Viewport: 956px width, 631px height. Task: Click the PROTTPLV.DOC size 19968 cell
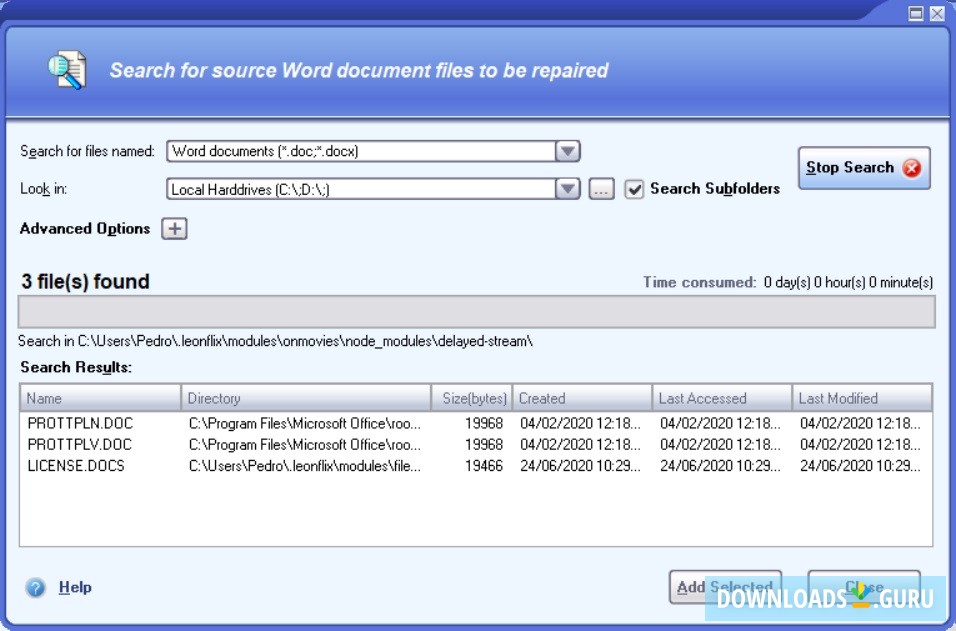pyautogui.click(x=484, y=444)
